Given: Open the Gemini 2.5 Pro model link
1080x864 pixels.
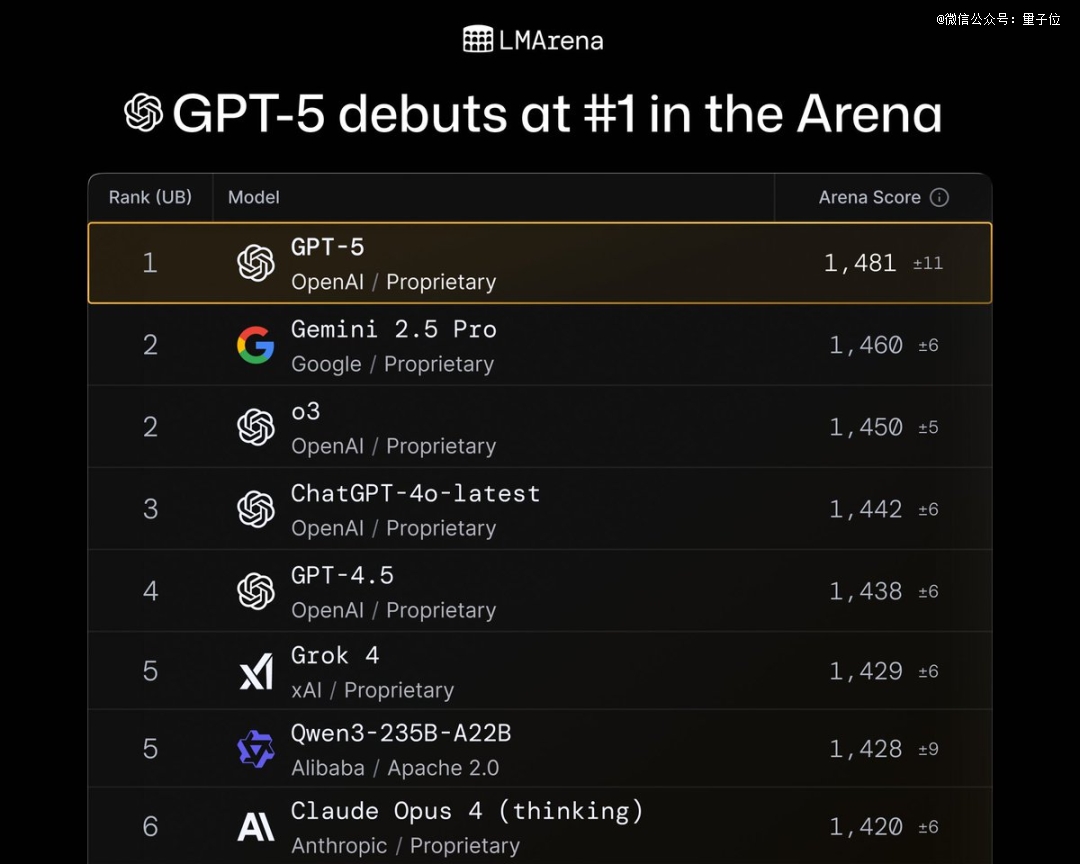Looking at the screenshot, I should click(x=393, y=329).
